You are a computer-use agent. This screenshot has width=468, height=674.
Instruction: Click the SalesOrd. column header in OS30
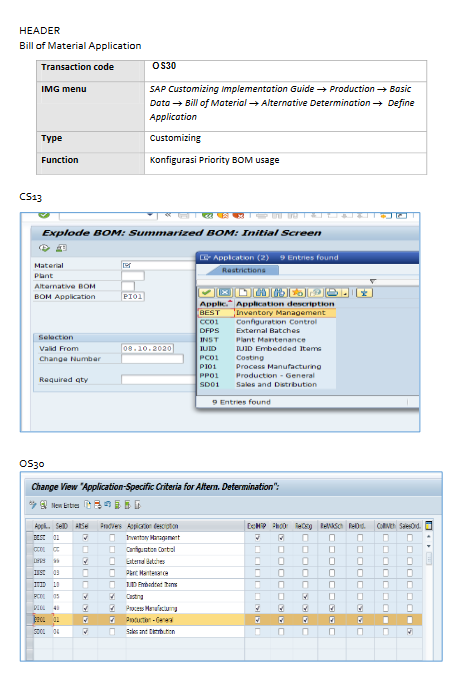(x=410, y=526)
